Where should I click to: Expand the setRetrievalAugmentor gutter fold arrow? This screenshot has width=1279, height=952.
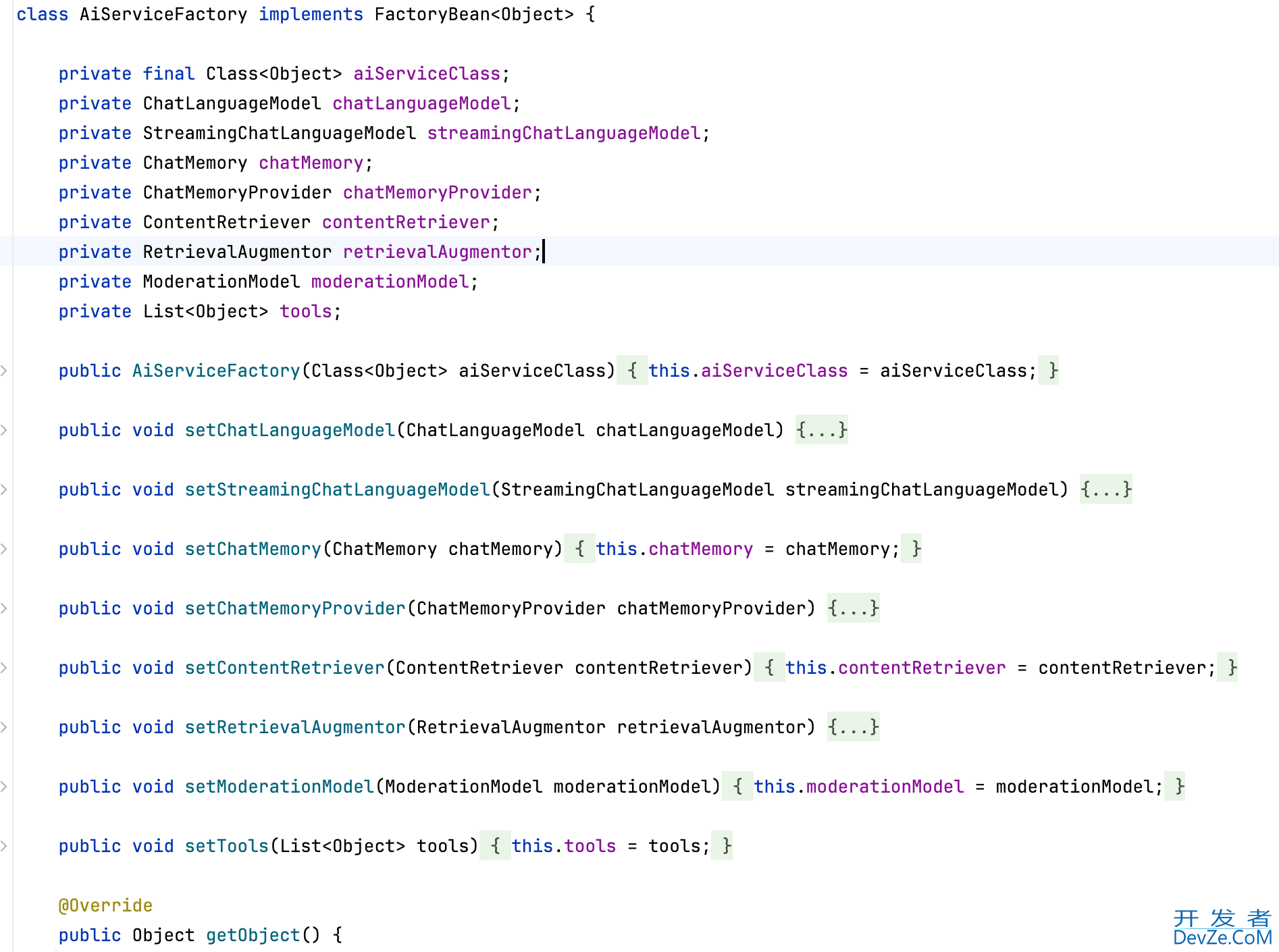(x=4, y=727)
